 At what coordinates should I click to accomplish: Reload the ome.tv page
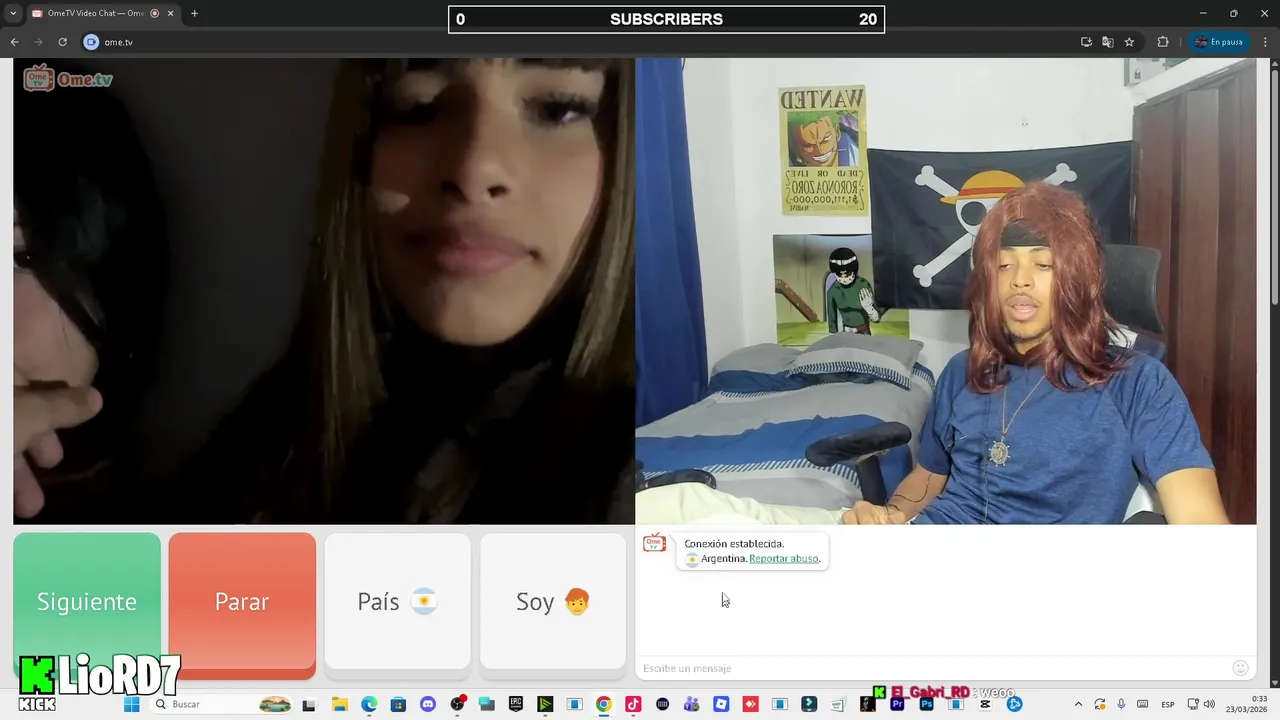(62, 42)
